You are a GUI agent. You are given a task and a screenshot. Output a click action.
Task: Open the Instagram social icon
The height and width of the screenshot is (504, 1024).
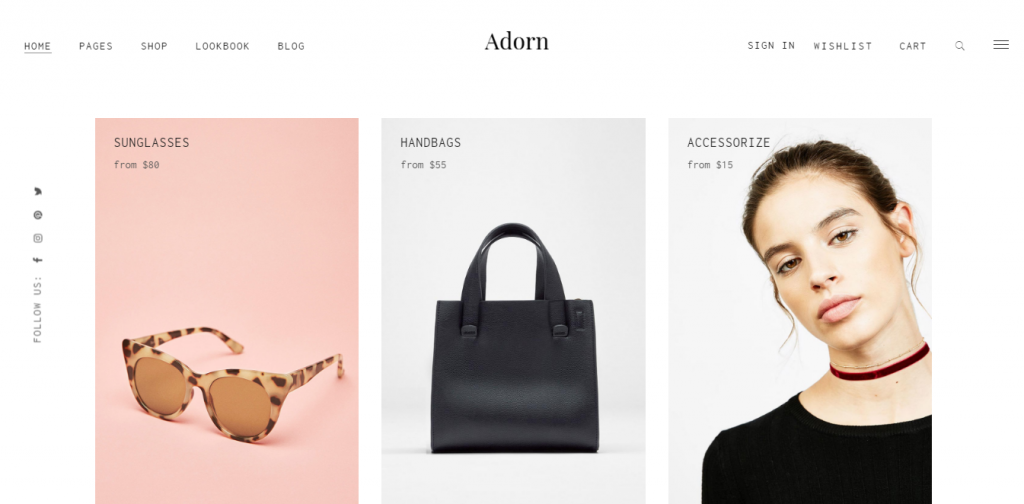coord(38,238)
